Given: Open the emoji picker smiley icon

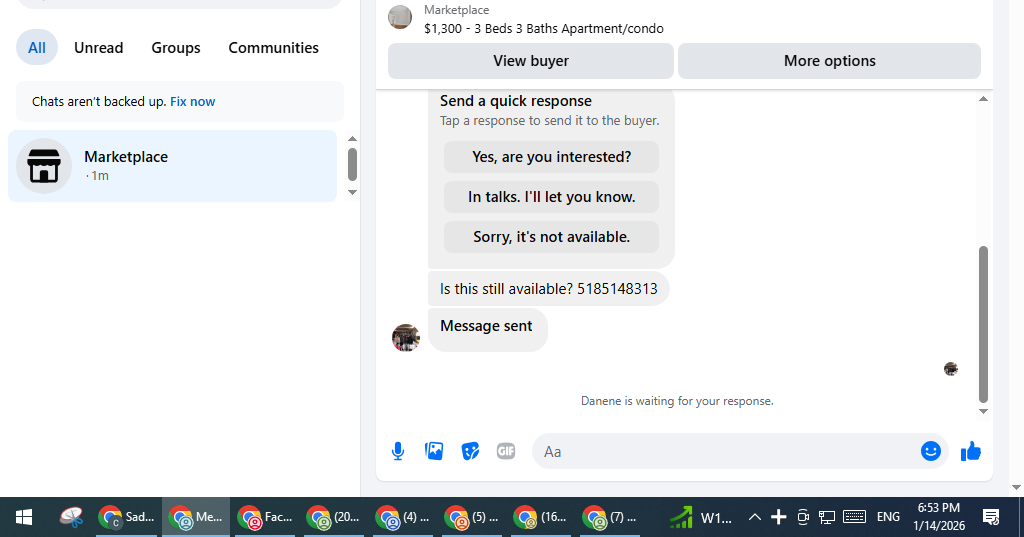Looking at the screenshot, I should pyautogui.click(x=931, y=451).
